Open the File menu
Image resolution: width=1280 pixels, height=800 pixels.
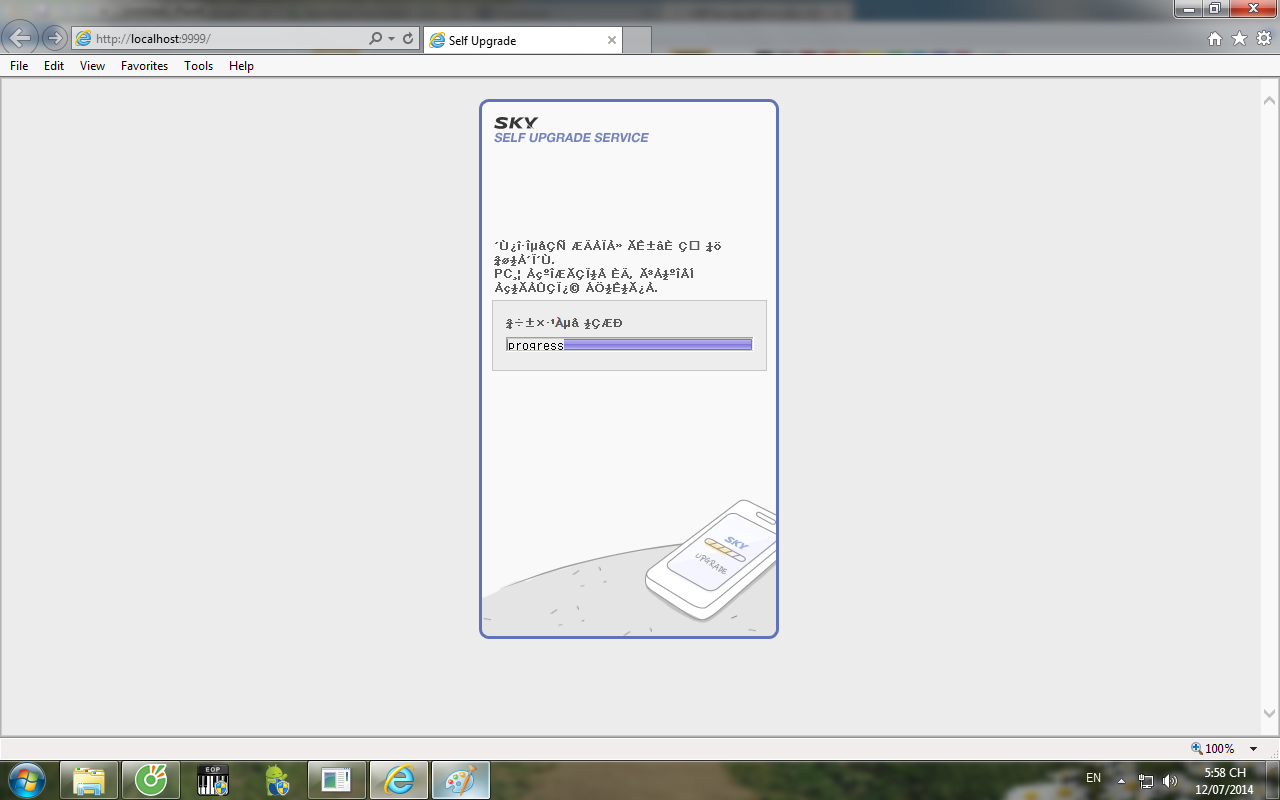coord(19,66)
